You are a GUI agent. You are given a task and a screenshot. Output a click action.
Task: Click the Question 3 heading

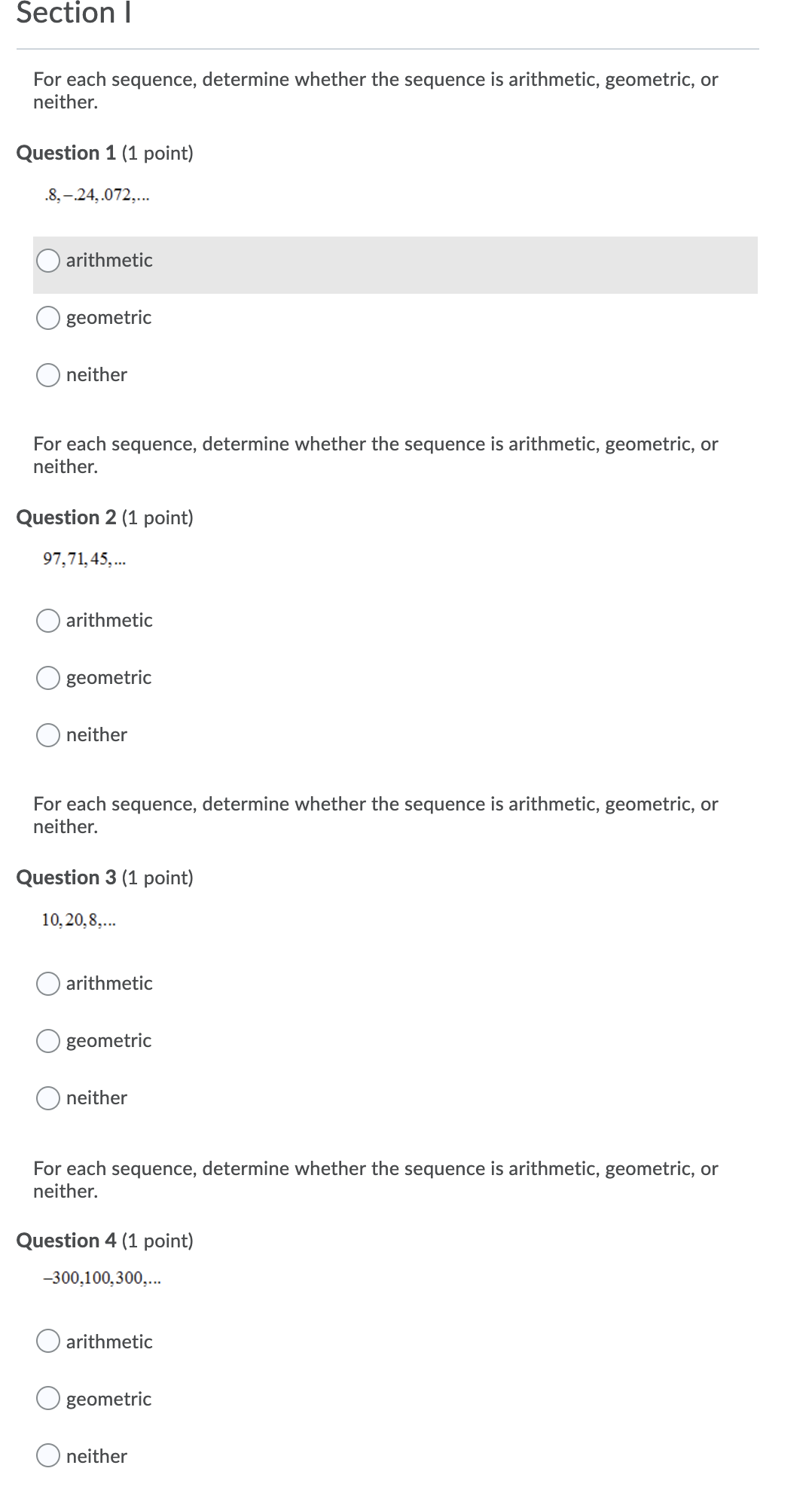tap(105, 877)
